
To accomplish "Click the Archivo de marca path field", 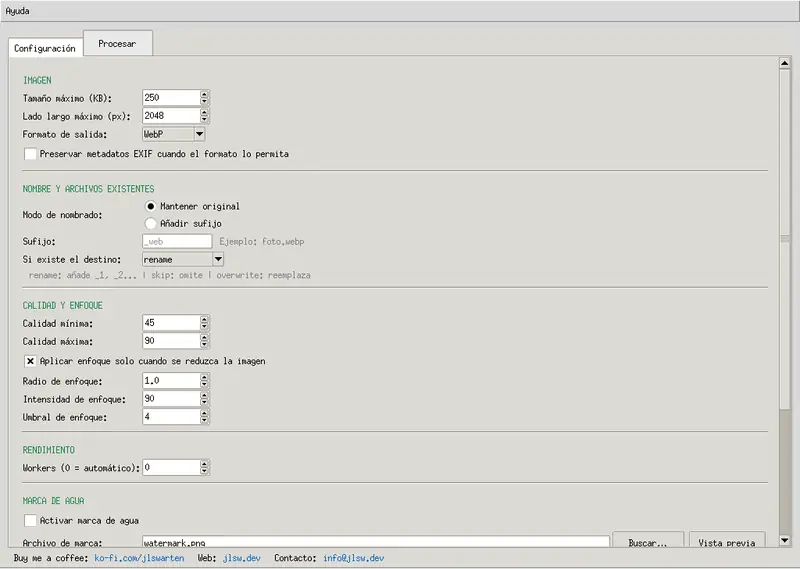I will point(376,541).
